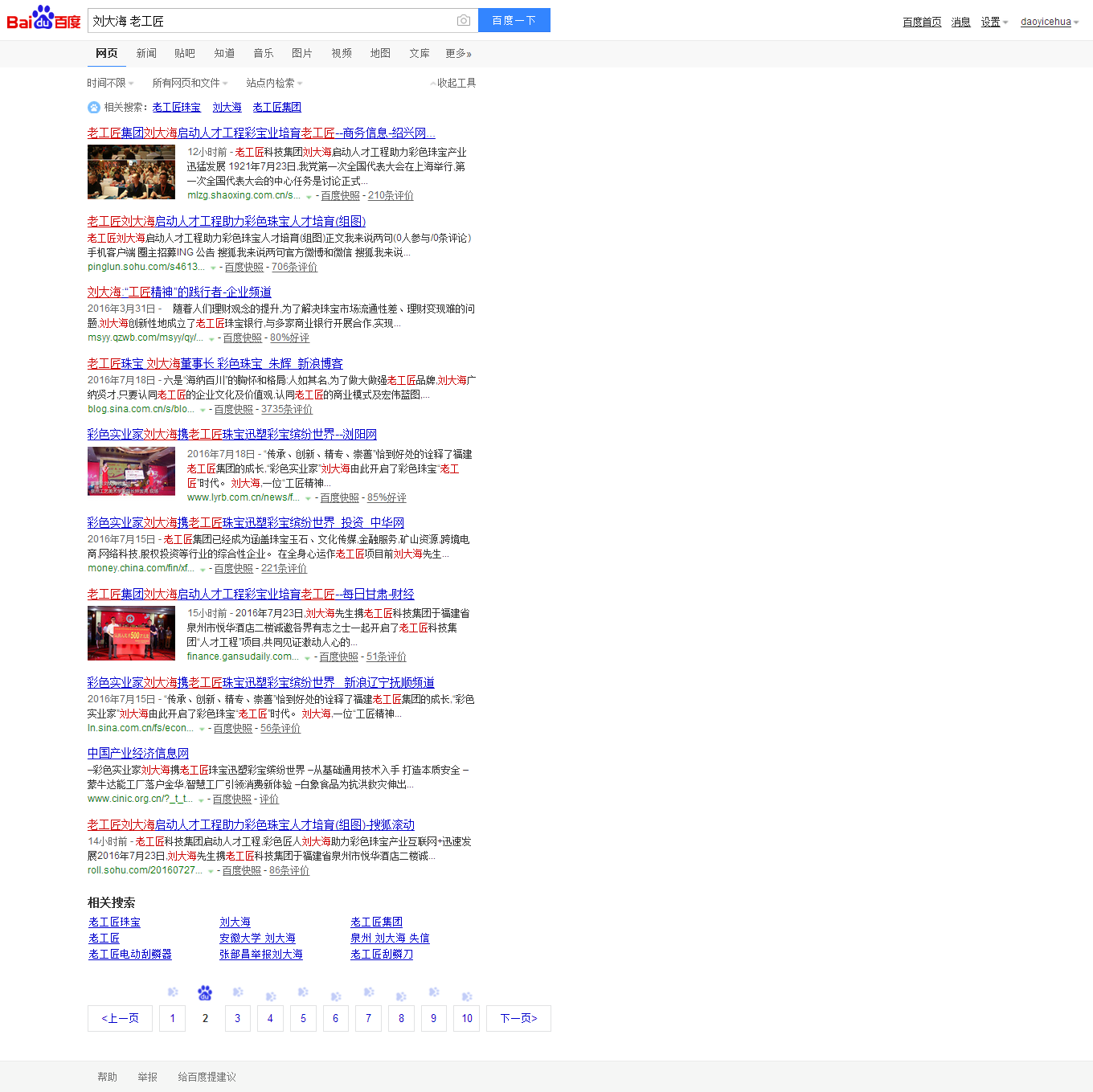The width and height of the screenshot is (1093, 1092).
Task: Open the 85%好评 rating link
Action: [387, 497]
